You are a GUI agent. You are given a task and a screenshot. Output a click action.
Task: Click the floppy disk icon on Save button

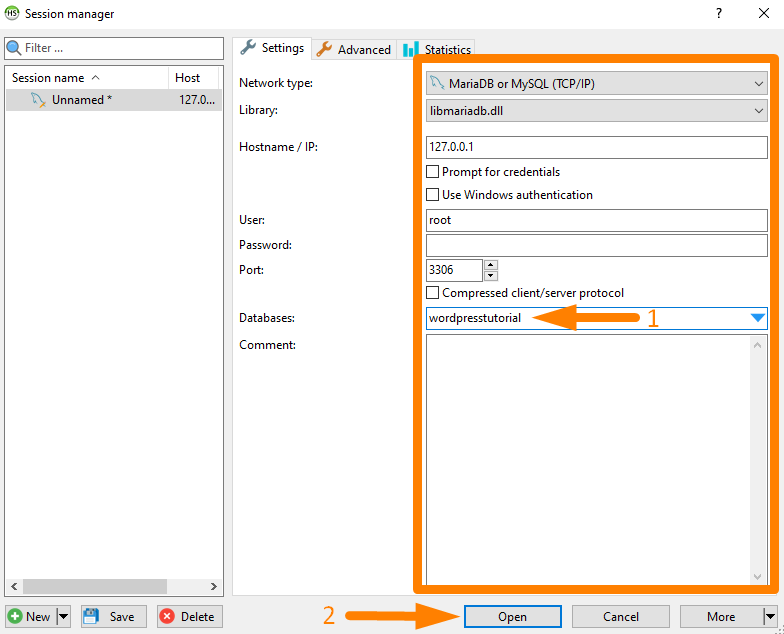pyautogui.click(x=91, y=616)
